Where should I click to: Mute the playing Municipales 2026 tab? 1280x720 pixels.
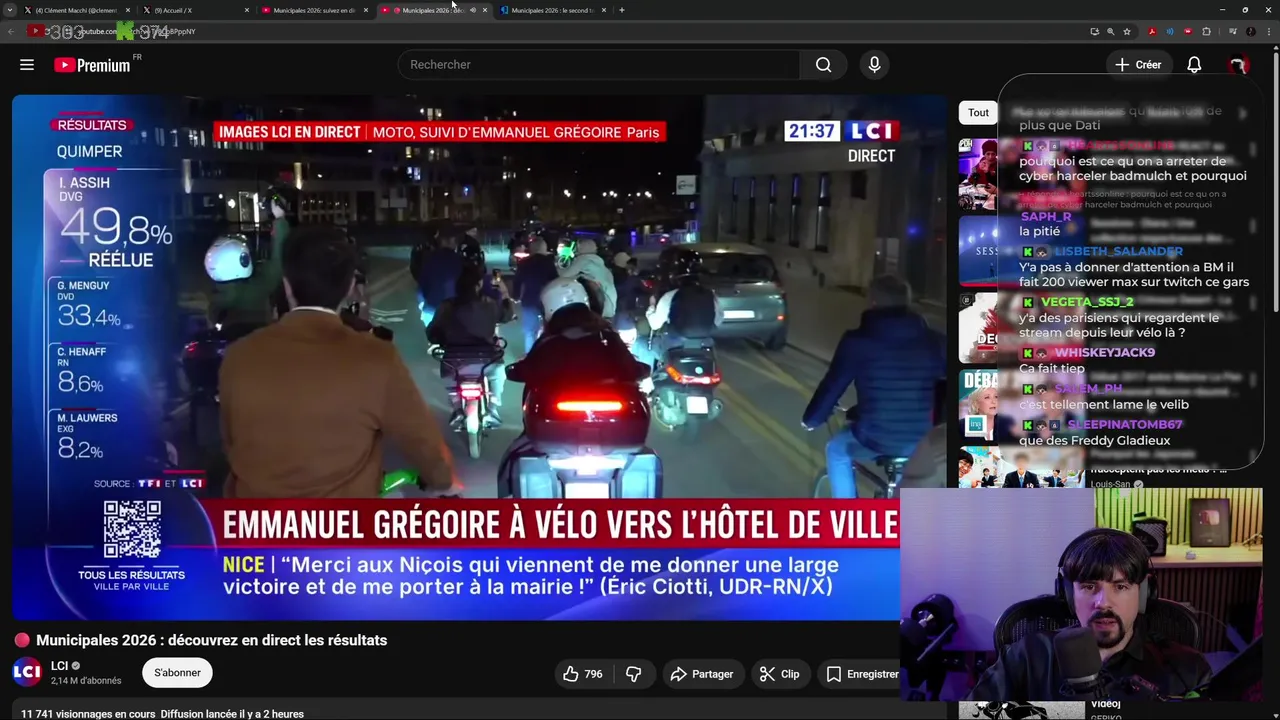coord(473,10)
